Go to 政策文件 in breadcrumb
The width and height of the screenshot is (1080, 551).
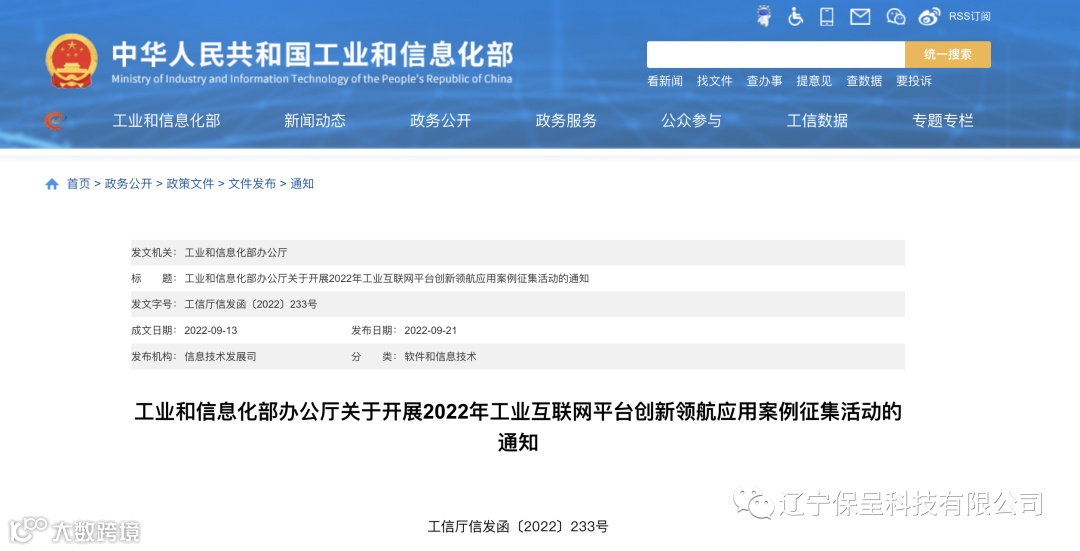pos(190,184)
